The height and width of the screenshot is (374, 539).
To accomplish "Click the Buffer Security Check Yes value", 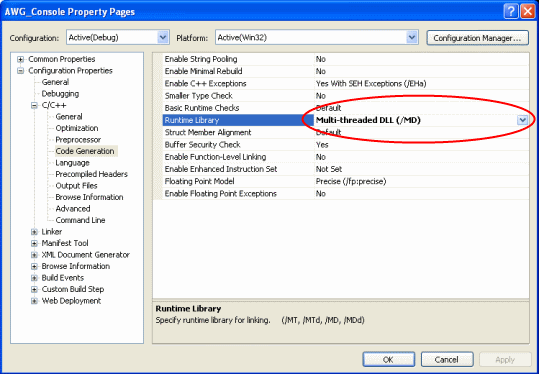I will (x=322, y=145).
